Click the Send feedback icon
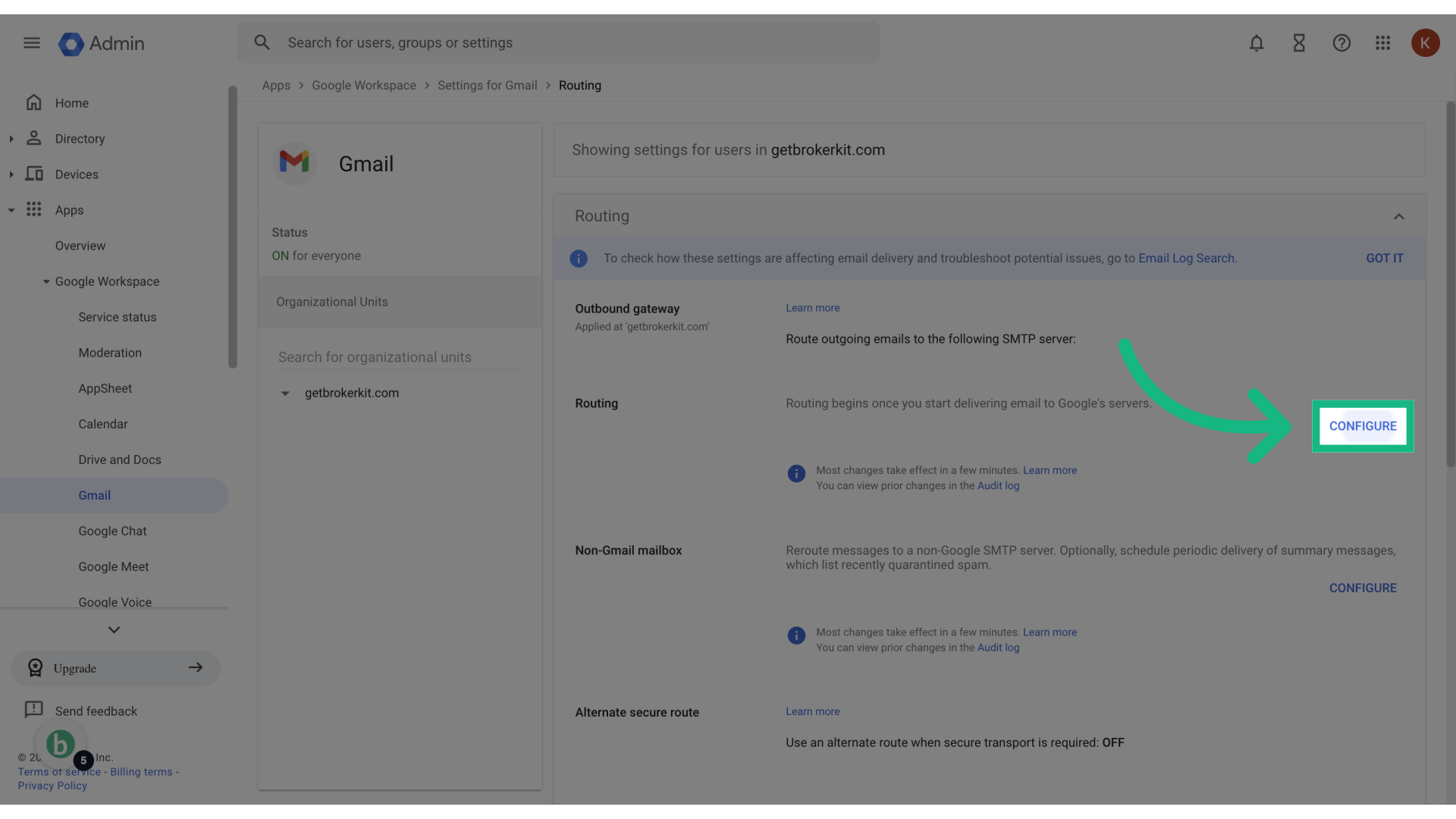Viewport: 1456px width, 819px height. tap(33, 710)
